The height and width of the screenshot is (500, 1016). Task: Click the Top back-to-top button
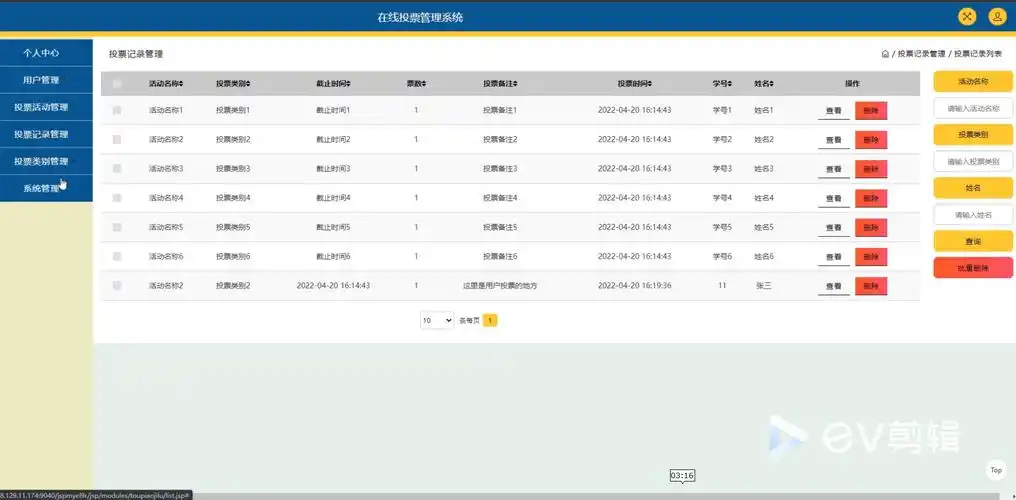[996, 470]
